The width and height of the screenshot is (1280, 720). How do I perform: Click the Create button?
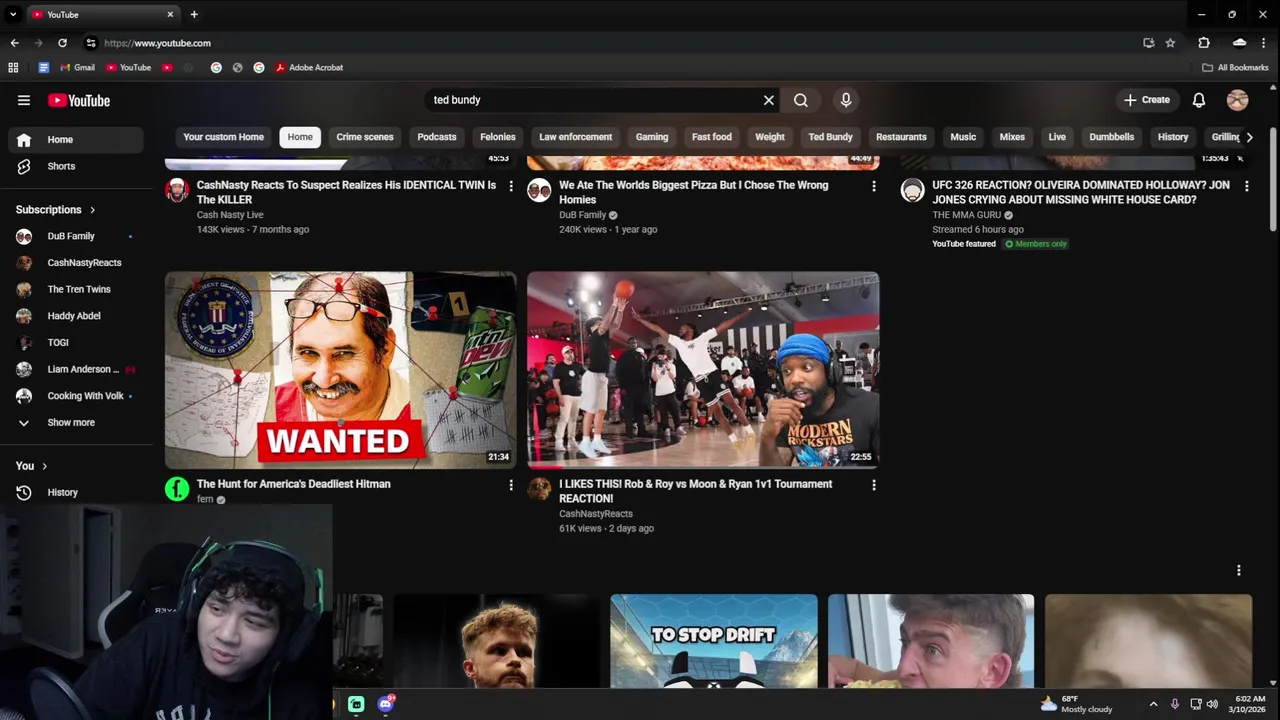(x=1146, y=100)
